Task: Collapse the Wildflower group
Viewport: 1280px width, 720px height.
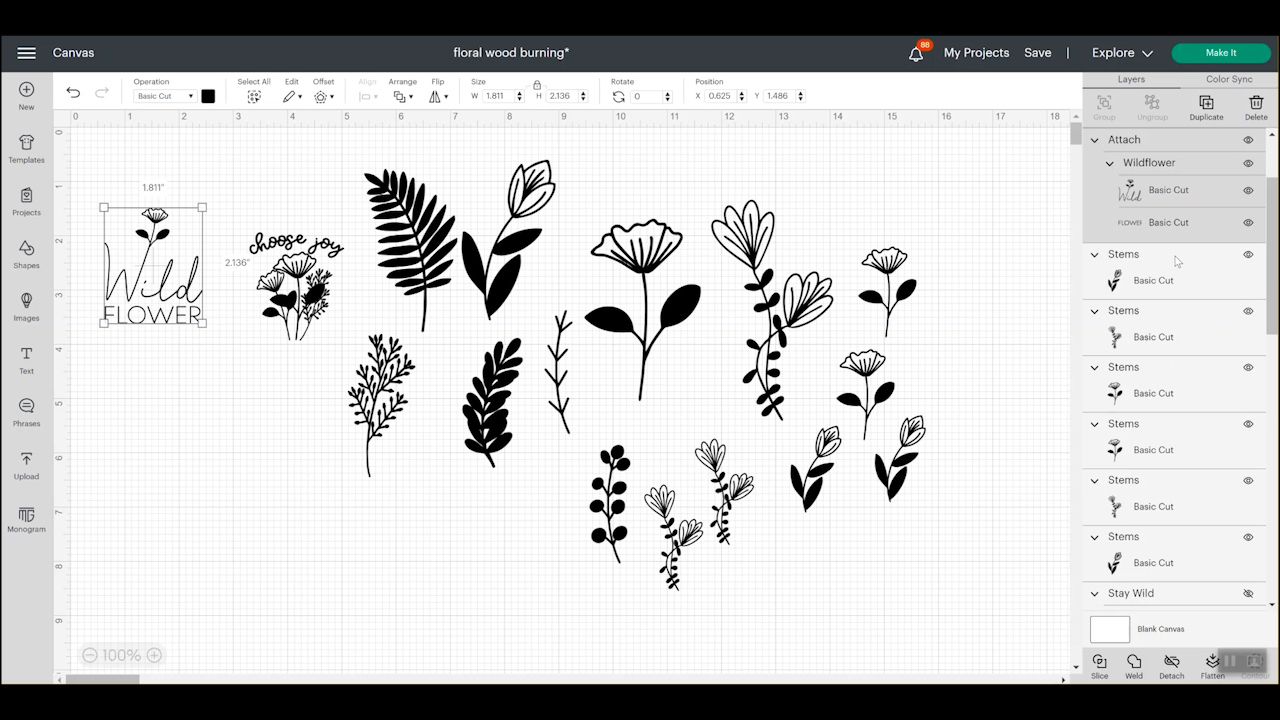Action: (1110, 163)
